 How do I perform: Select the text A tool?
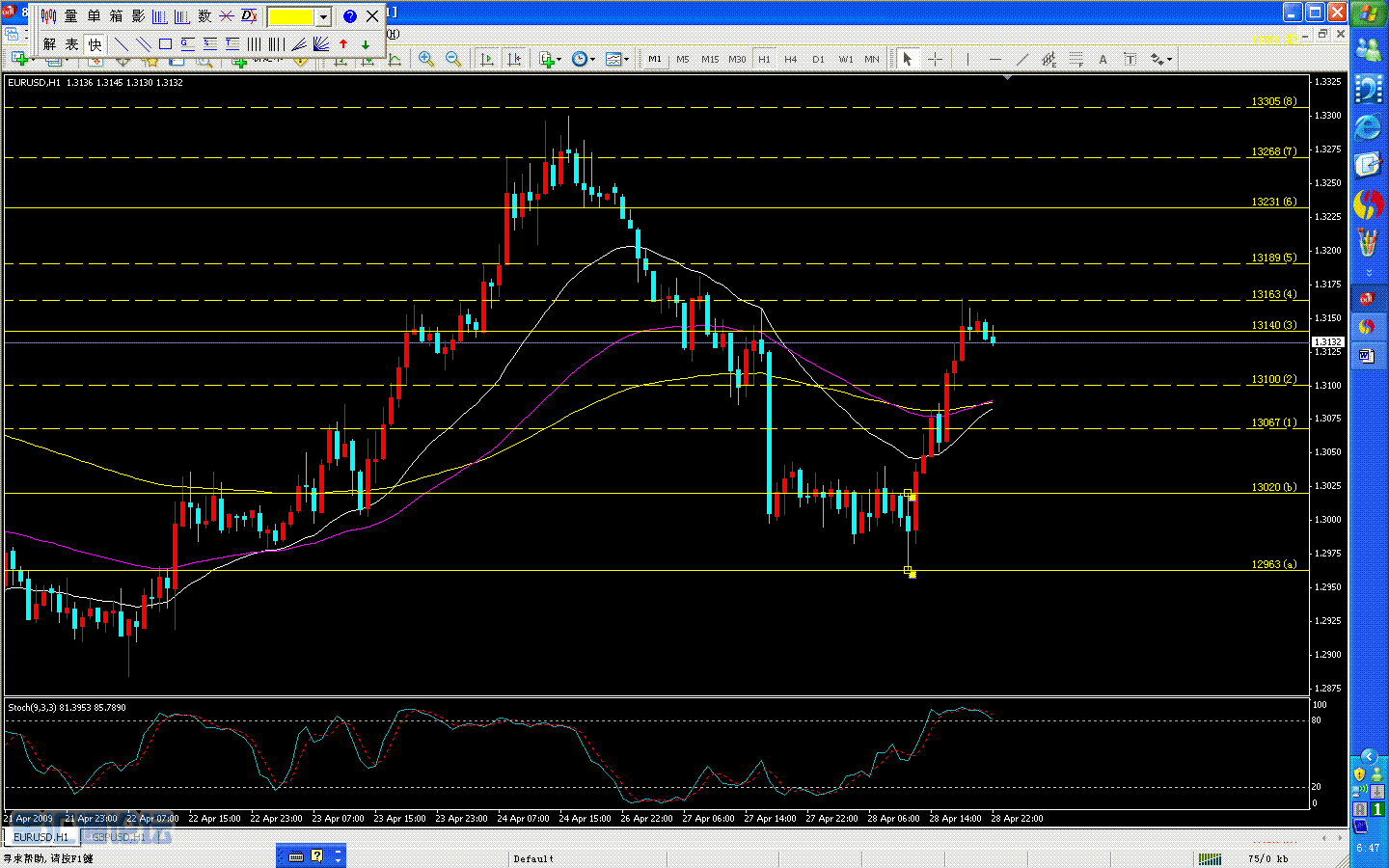[x=1103, y=59]
